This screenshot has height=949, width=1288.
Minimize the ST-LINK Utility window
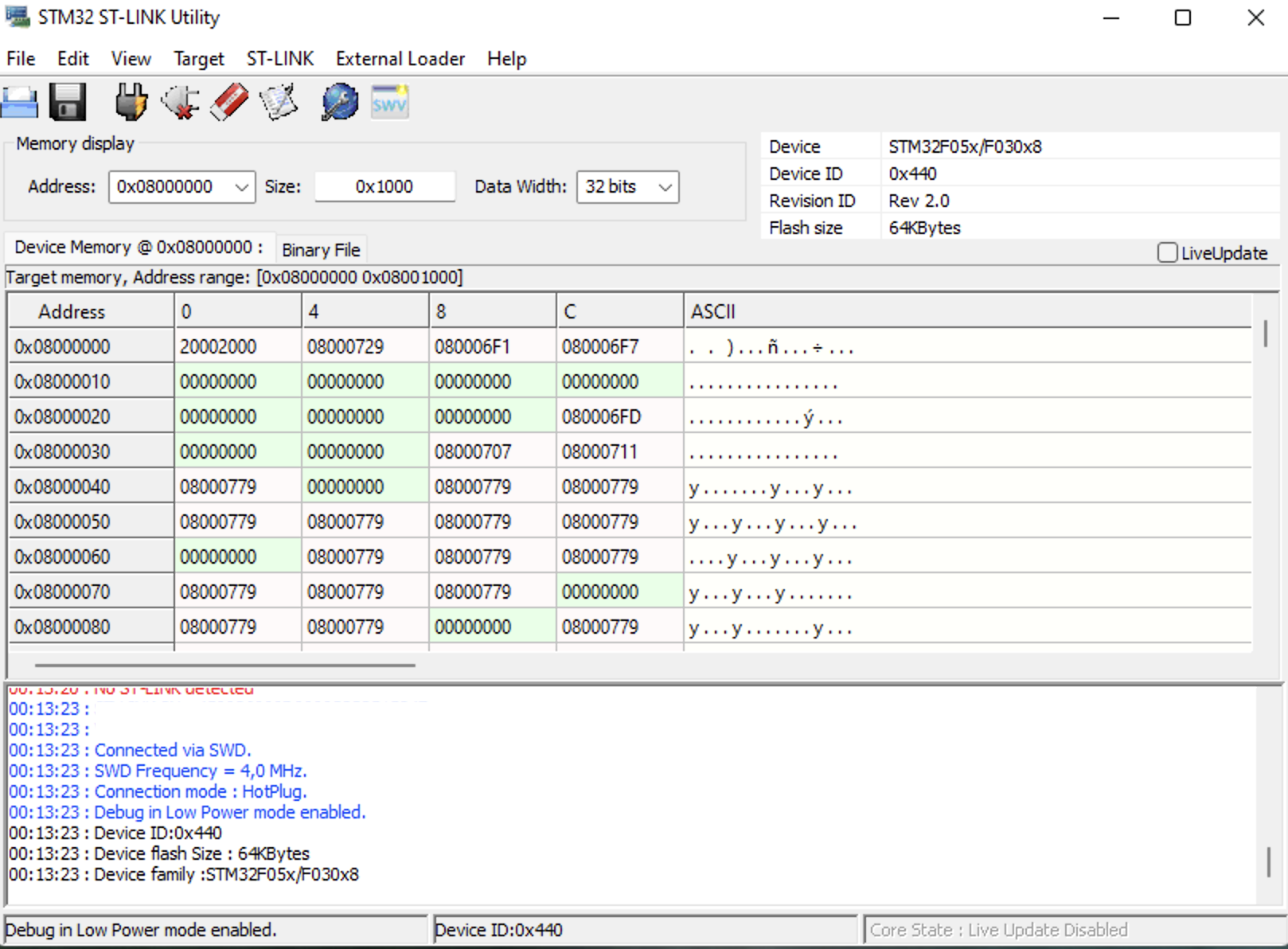click(1111, 18)
